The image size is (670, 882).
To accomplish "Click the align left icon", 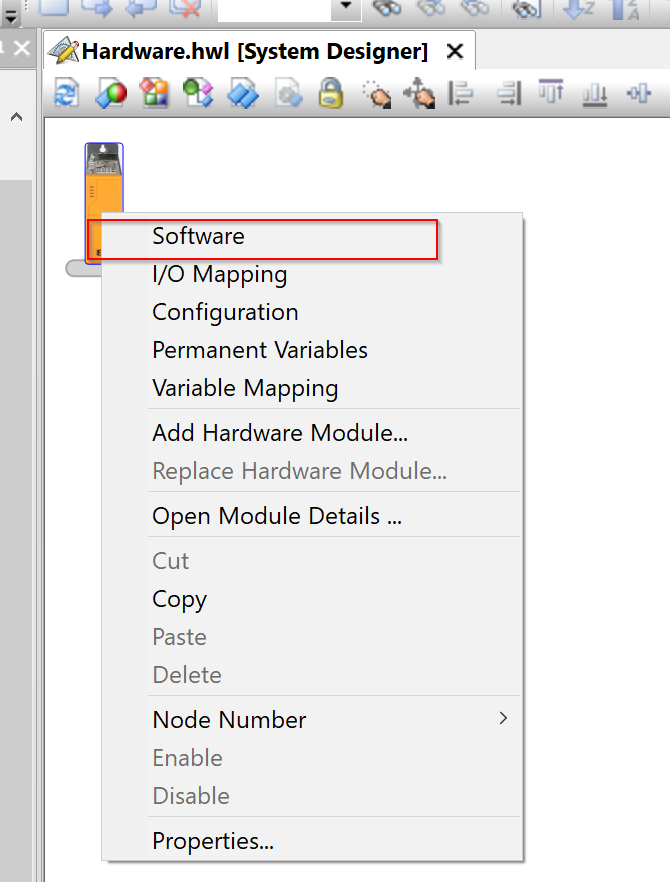I will (x=461, y=93).
